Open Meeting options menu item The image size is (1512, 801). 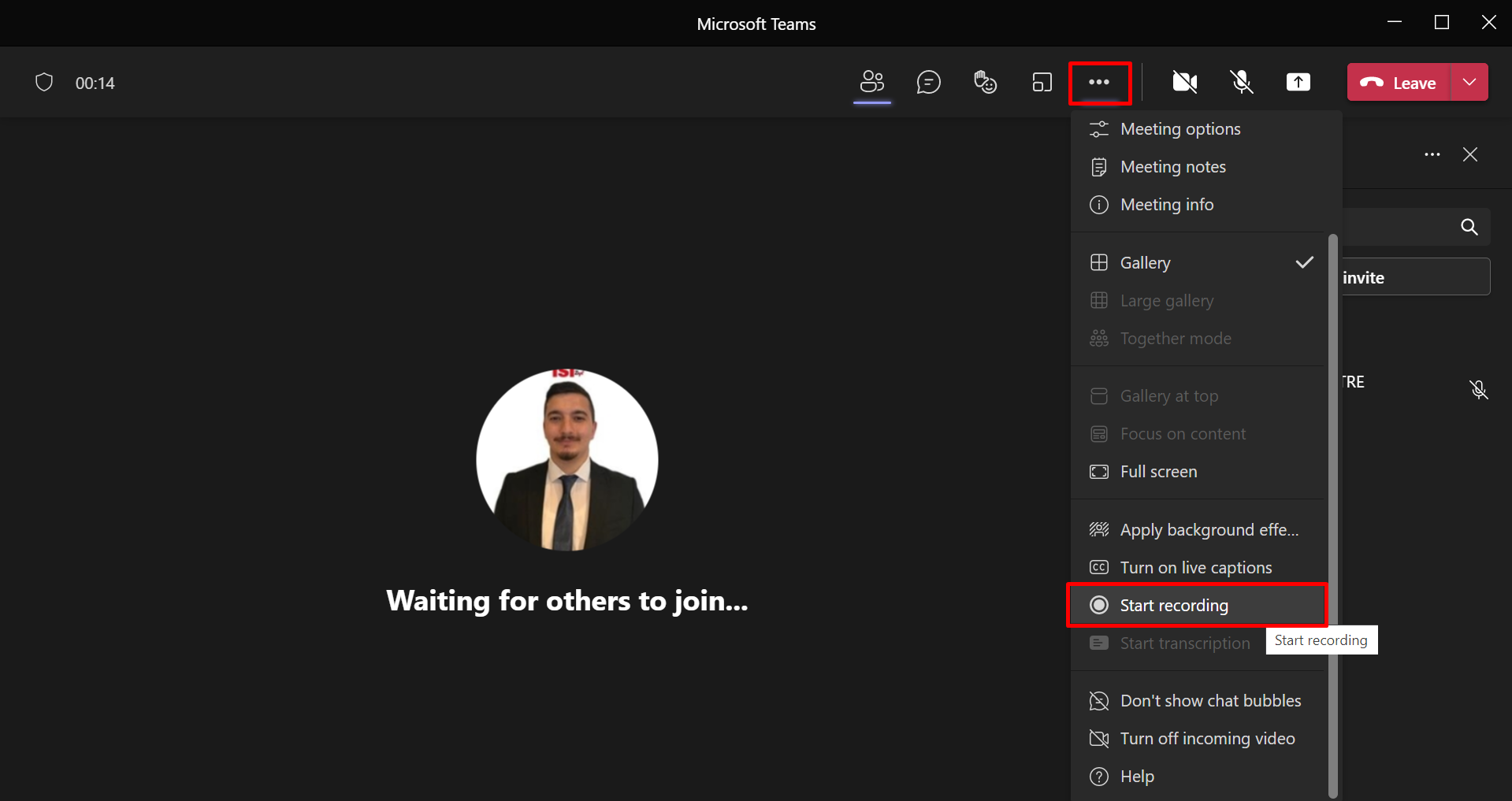[1180, 129]
